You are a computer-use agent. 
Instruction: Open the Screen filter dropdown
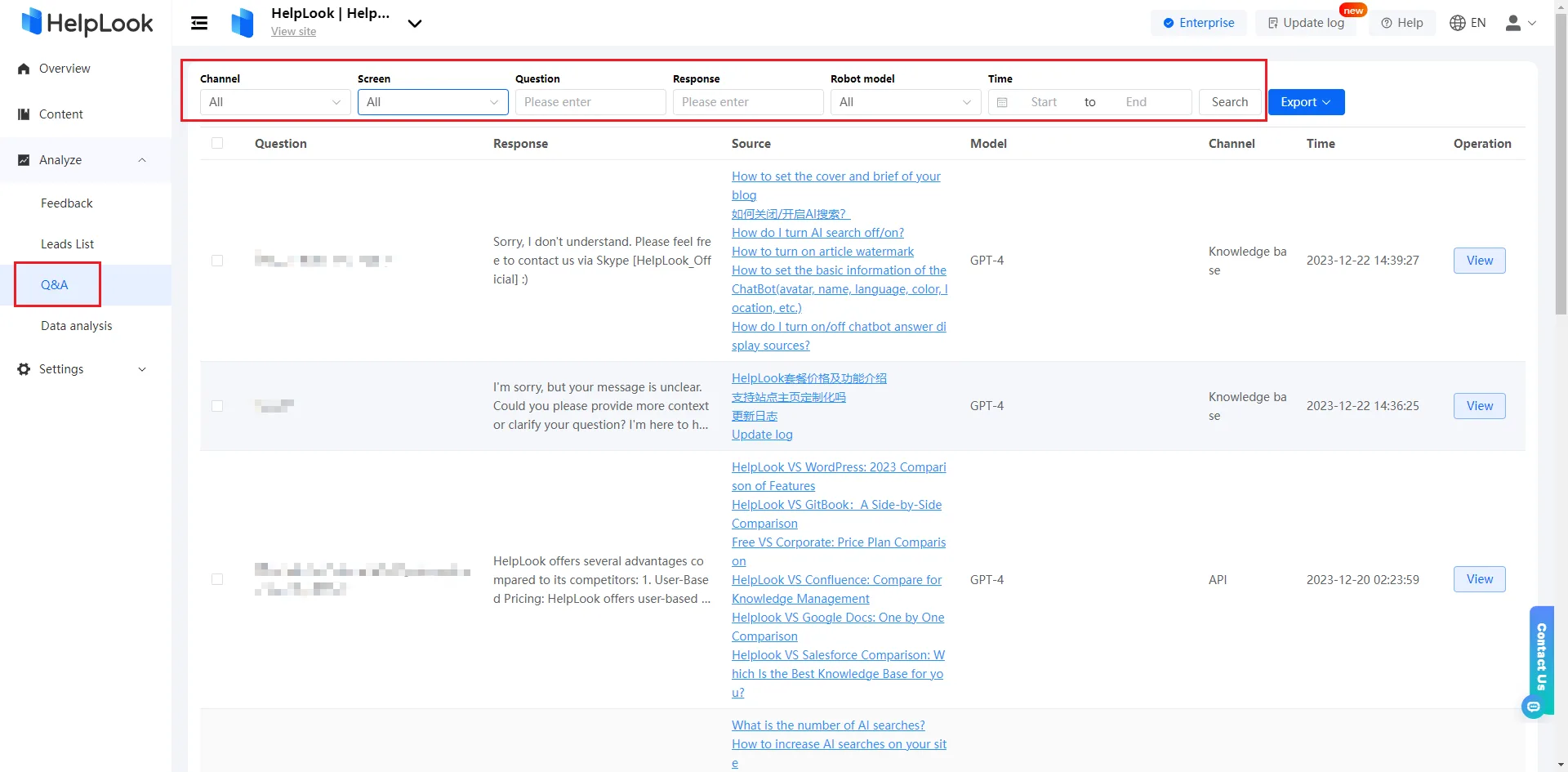pos(433,102)
